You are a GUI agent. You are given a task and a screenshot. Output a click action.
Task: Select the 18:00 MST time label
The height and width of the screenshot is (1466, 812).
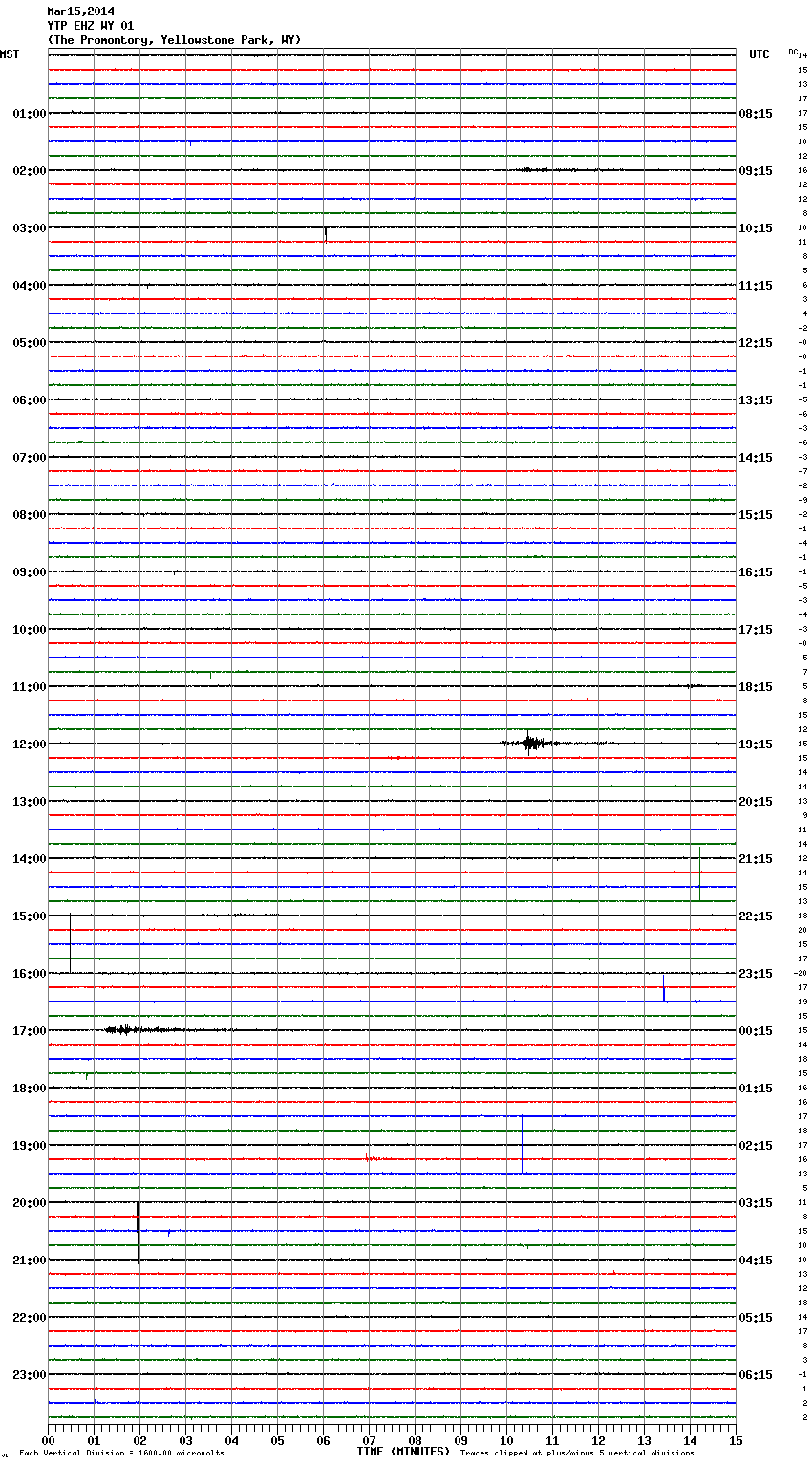(x=29, y=1089)
